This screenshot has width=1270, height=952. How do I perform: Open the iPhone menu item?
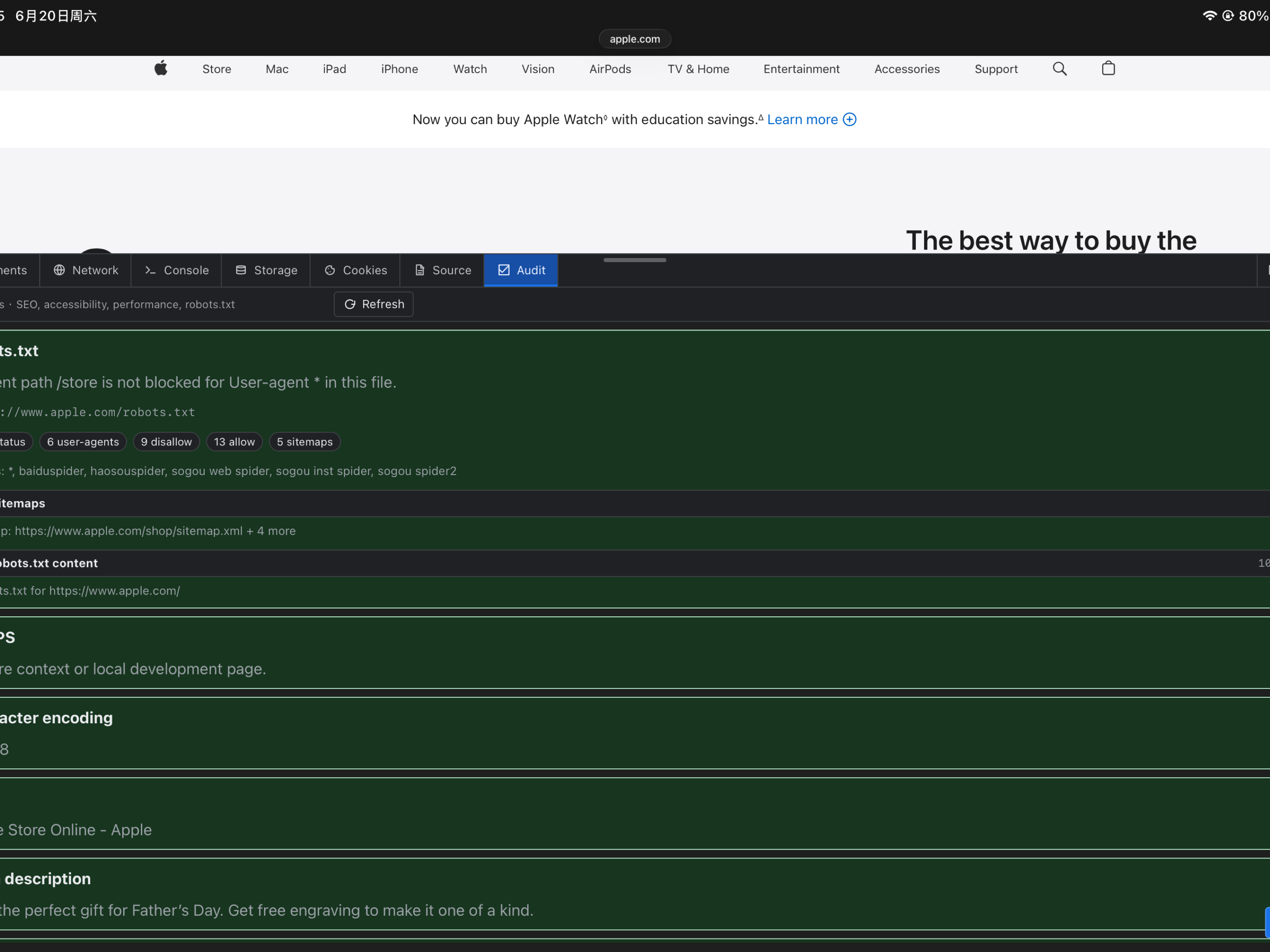(x=399, y=69)
